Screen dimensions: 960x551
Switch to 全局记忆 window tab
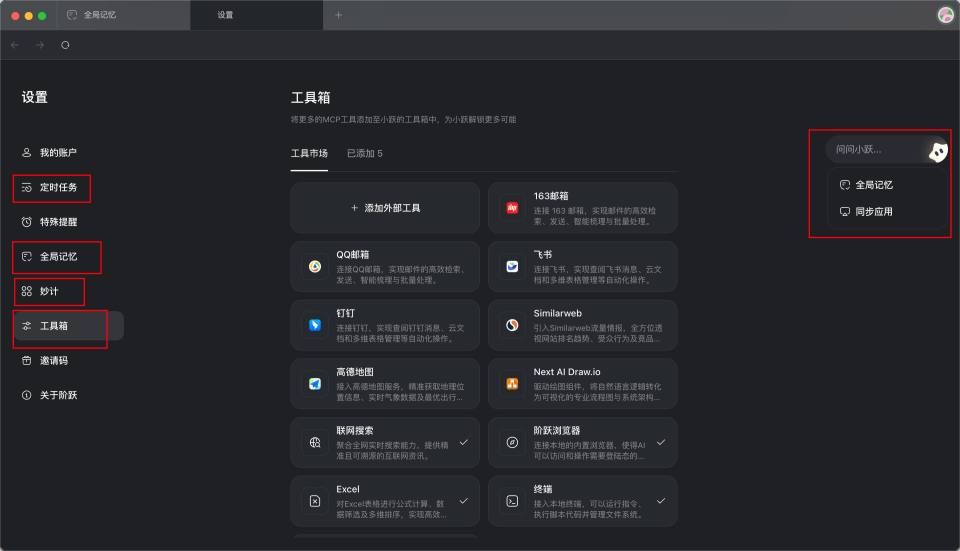click(x=124, y=15)
